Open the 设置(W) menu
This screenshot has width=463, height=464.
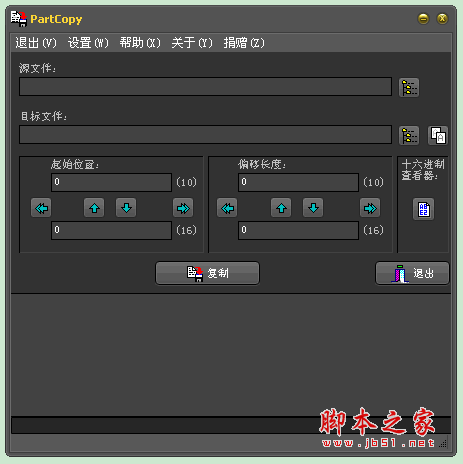(88, 43)
